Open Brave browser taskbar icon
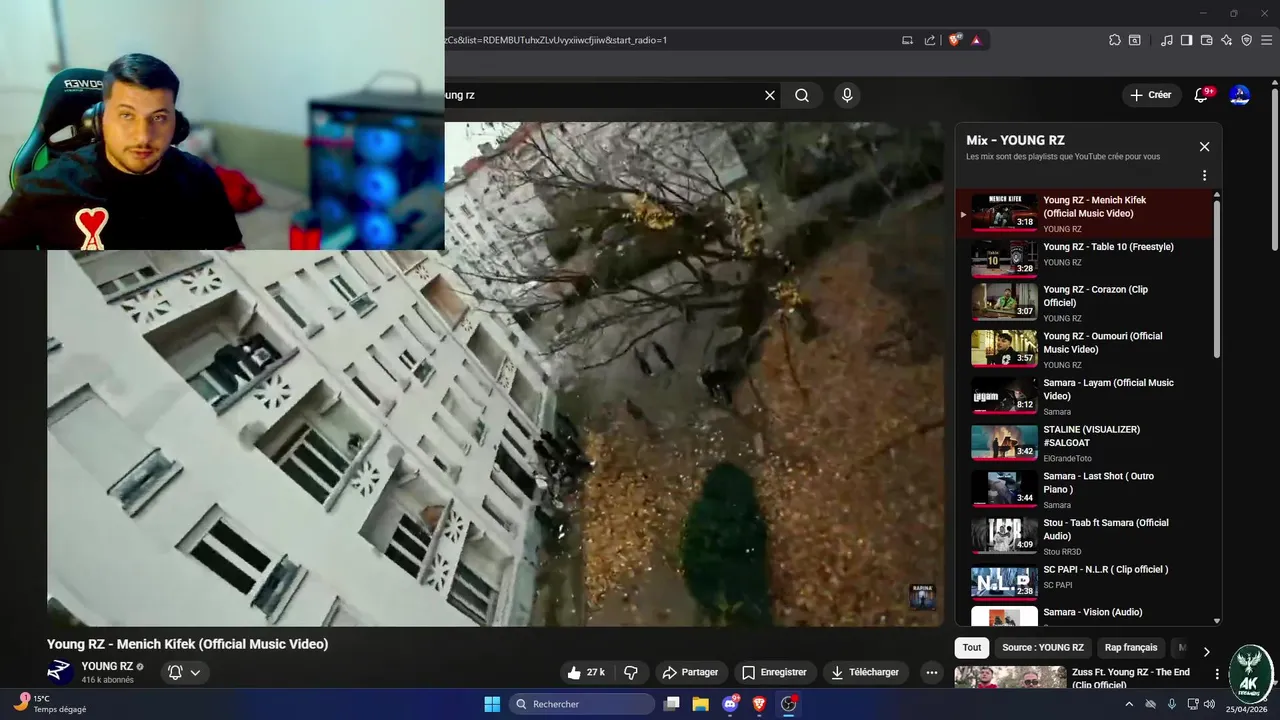 coord(759,704)
